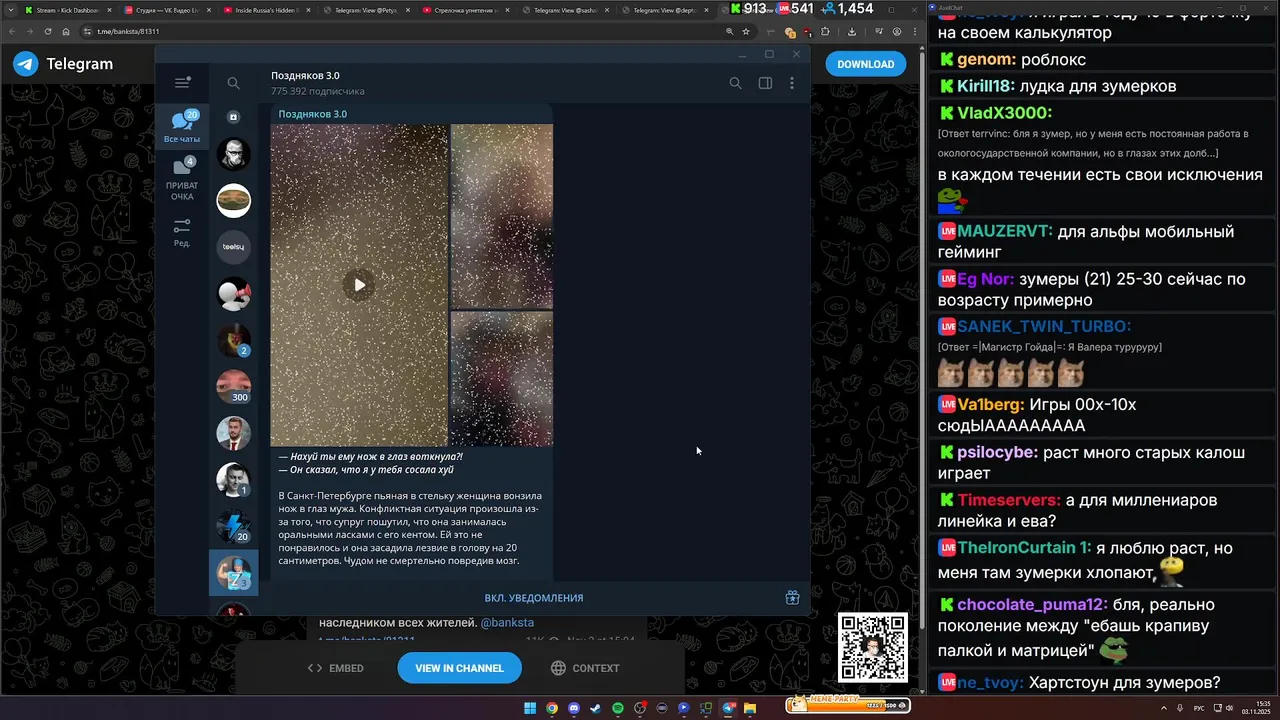Click the QR code overlay
Viewport: 1280px width, 720px height.
pyautogui.click(x=872, y=647)
